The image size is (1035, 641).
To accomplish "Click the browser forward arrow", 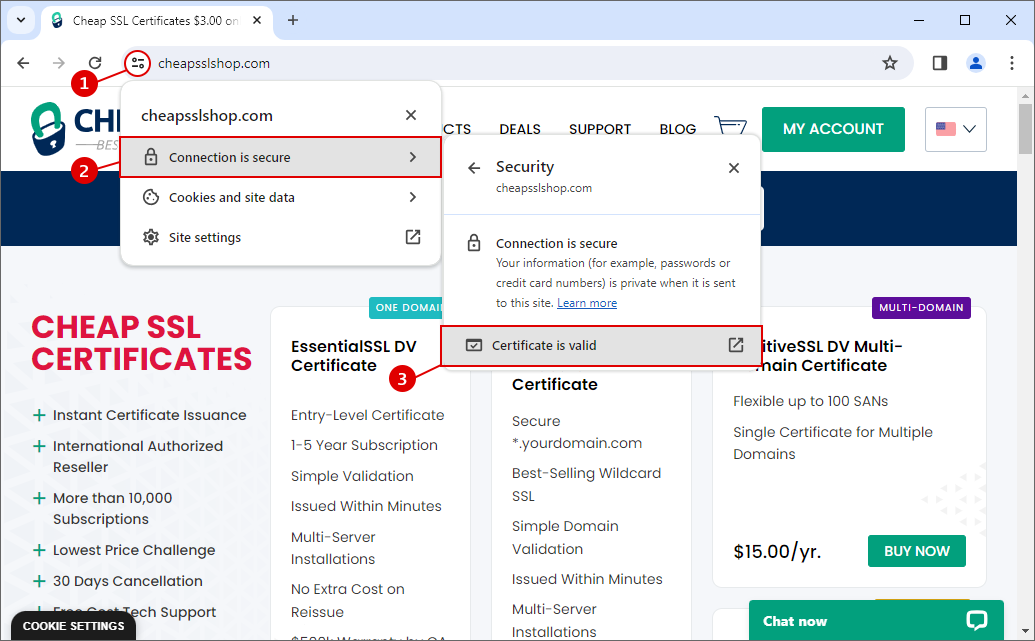I will [59, 63].
